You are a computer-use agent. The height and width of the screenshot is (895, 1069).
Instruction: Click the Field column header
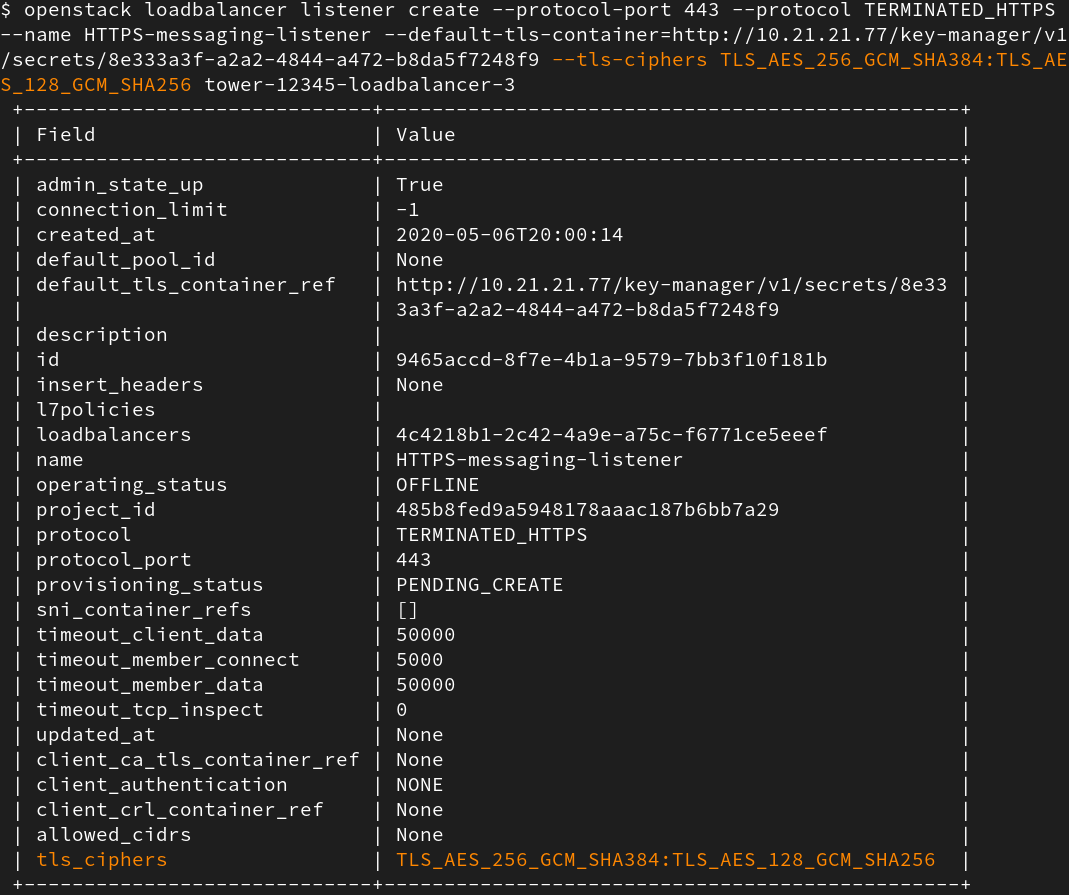pyautogui.click(x=65, y=134)
